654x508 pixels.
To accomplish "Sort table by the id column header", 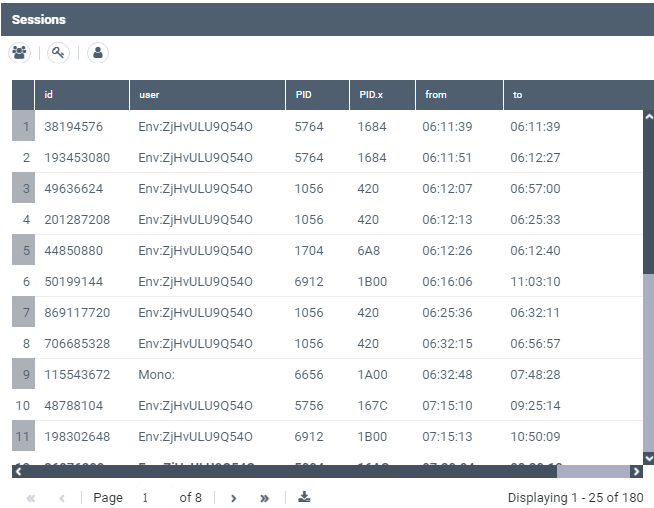I will [x=82, y=95].
